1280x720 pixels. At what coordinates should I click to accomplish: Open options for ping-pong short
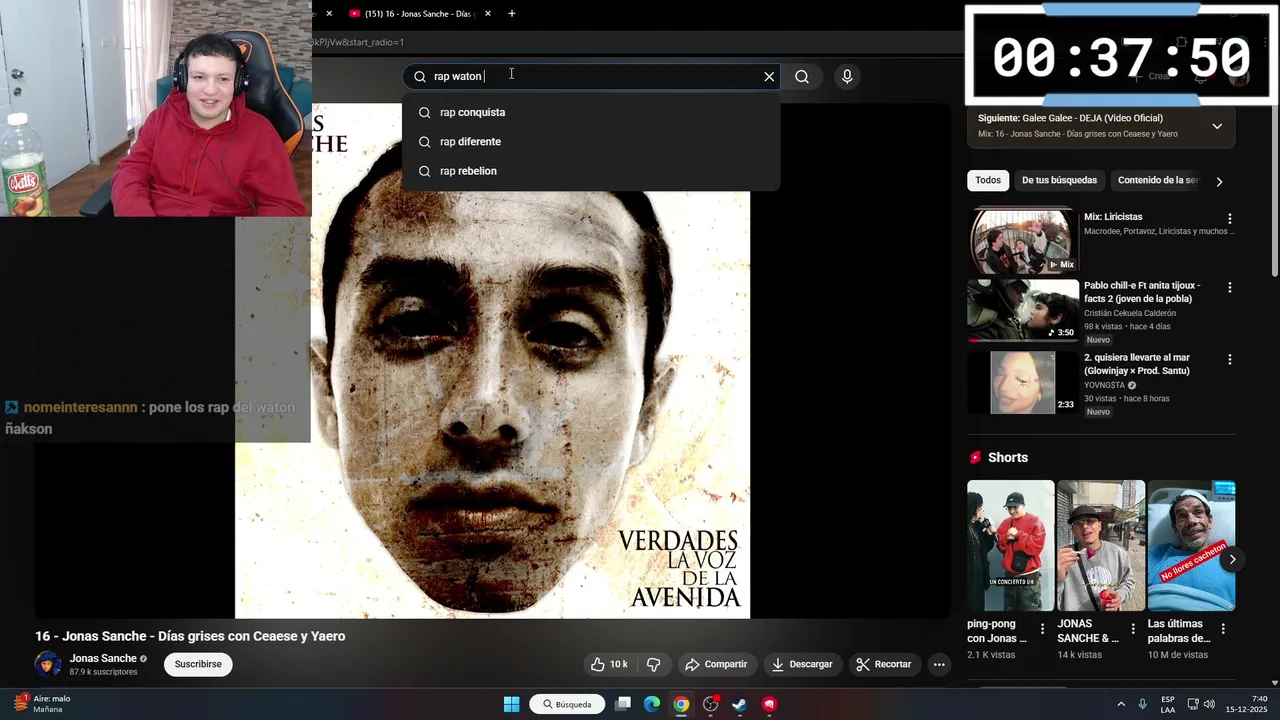(x=1042, y=629)
